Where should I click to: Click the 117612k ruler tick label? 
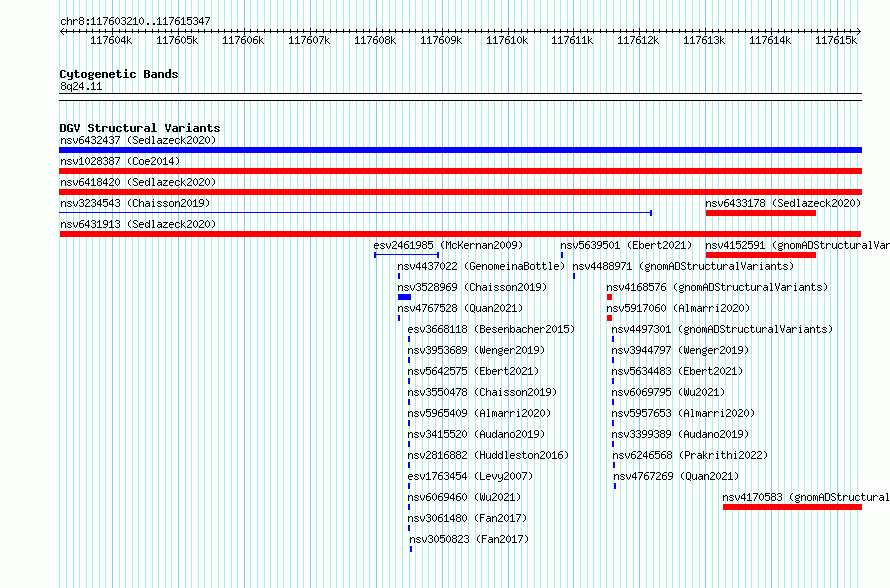639,40
